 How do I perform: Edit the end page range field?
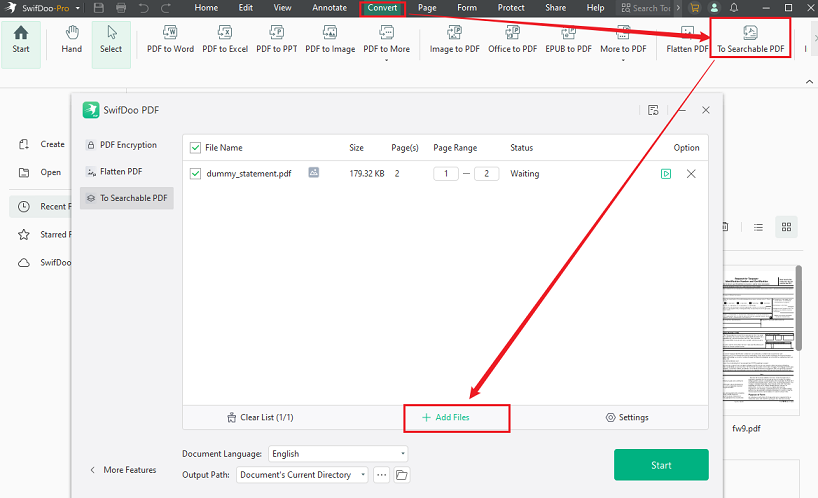click(486, 174)
